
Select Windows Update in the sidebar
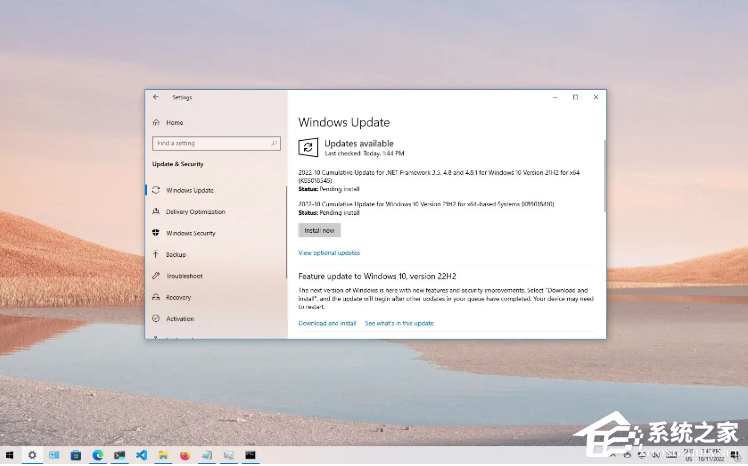pyautogui.click(x=189, y=190)
